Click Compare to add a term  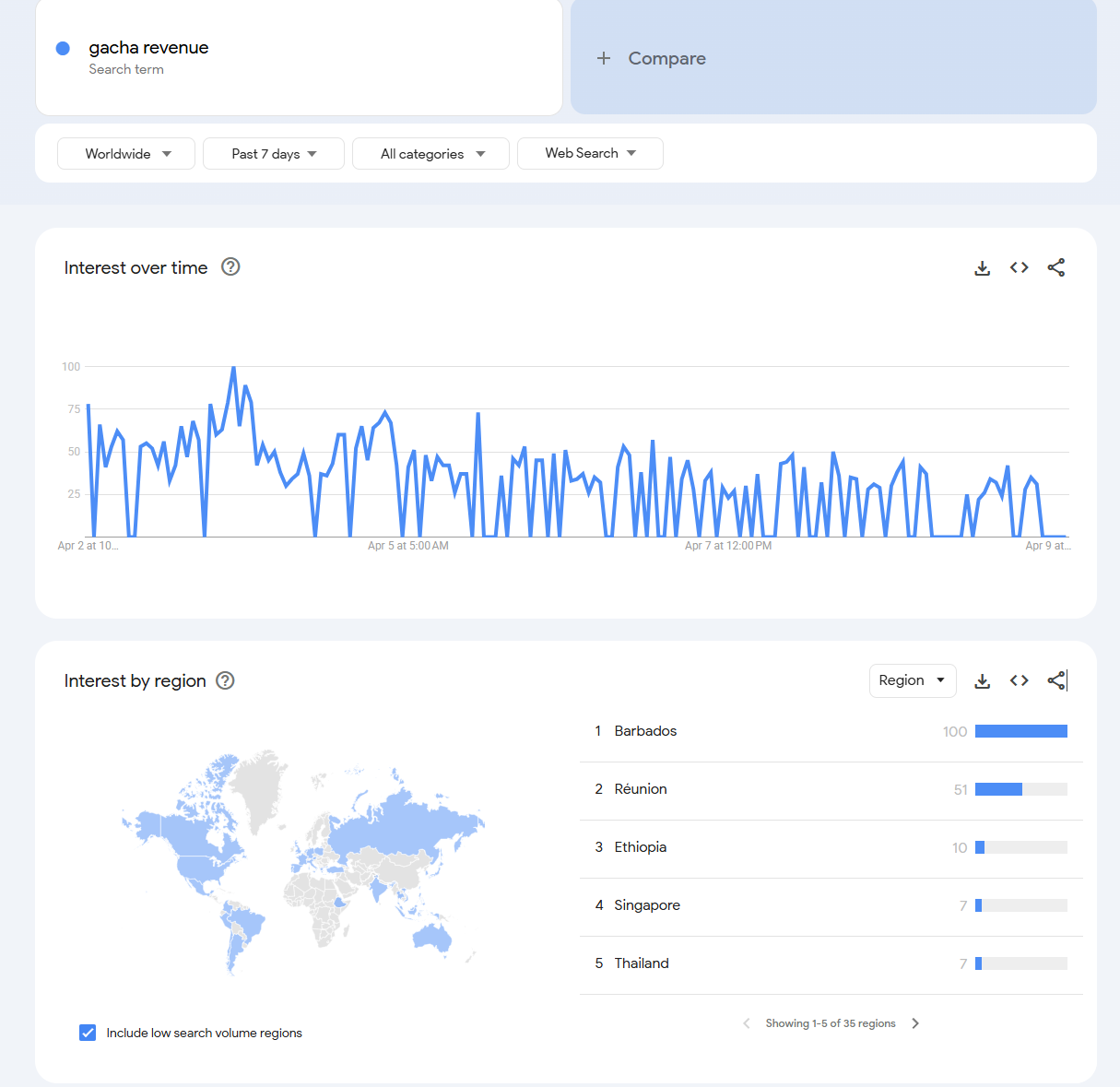tap(833, 57)
